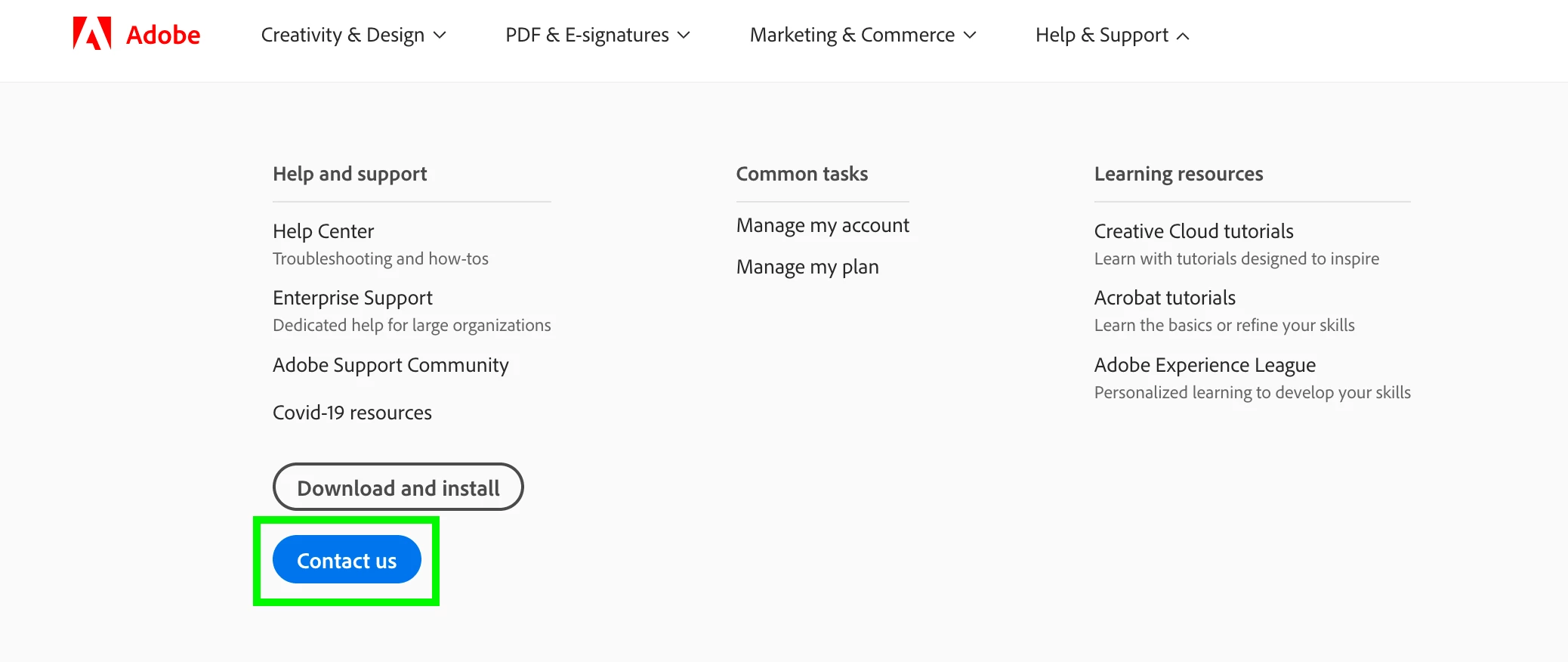This screenshot has width=1568, height=662.
Task: Visit Adobe Experience League
Action: (x=1205, y=365)
